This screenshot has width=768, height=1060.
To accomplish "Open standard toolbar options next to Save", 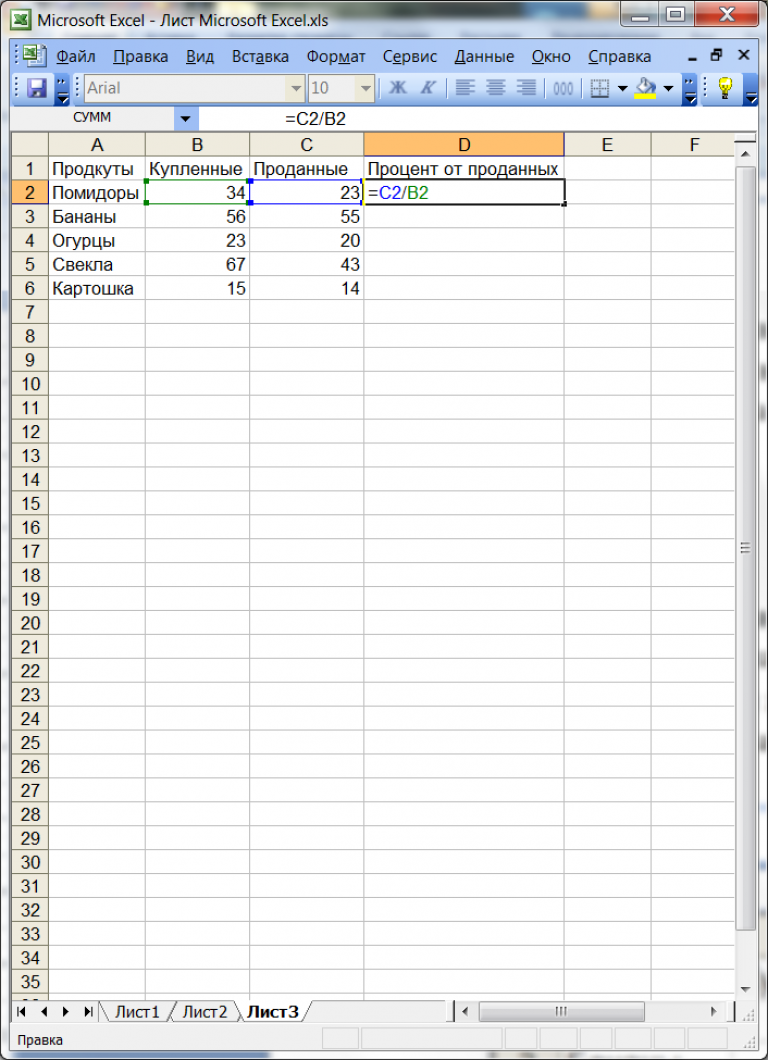I will [x=62, y=90].
